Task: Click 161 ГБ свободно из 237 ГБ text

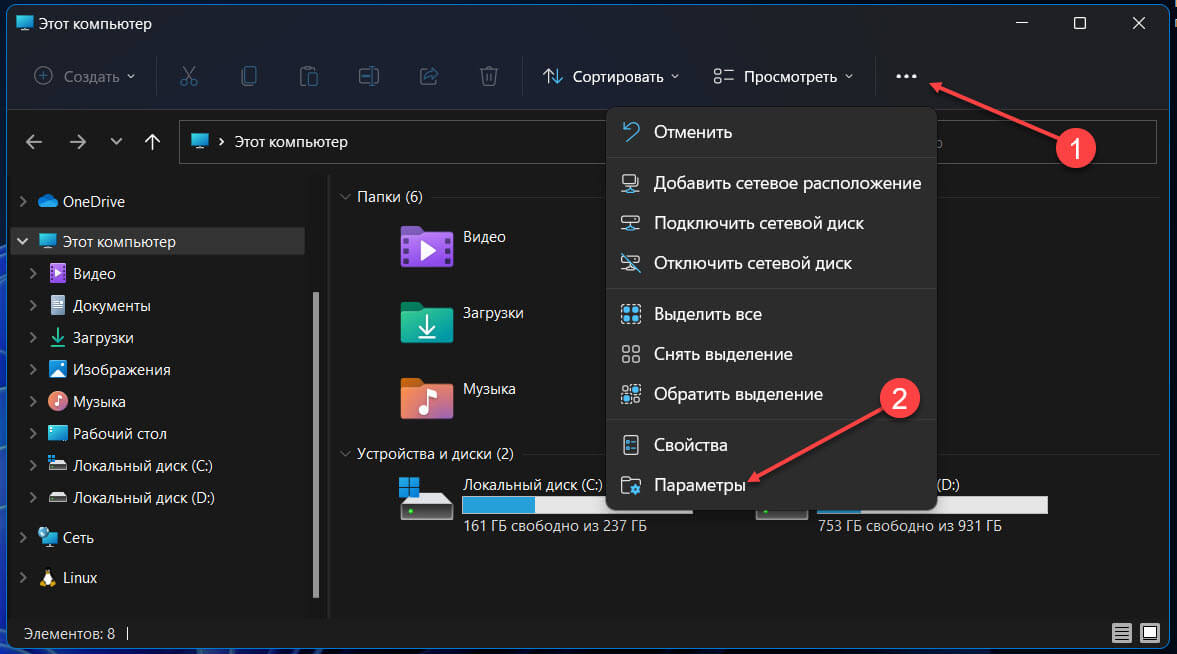Action: [x=555, y=526]
